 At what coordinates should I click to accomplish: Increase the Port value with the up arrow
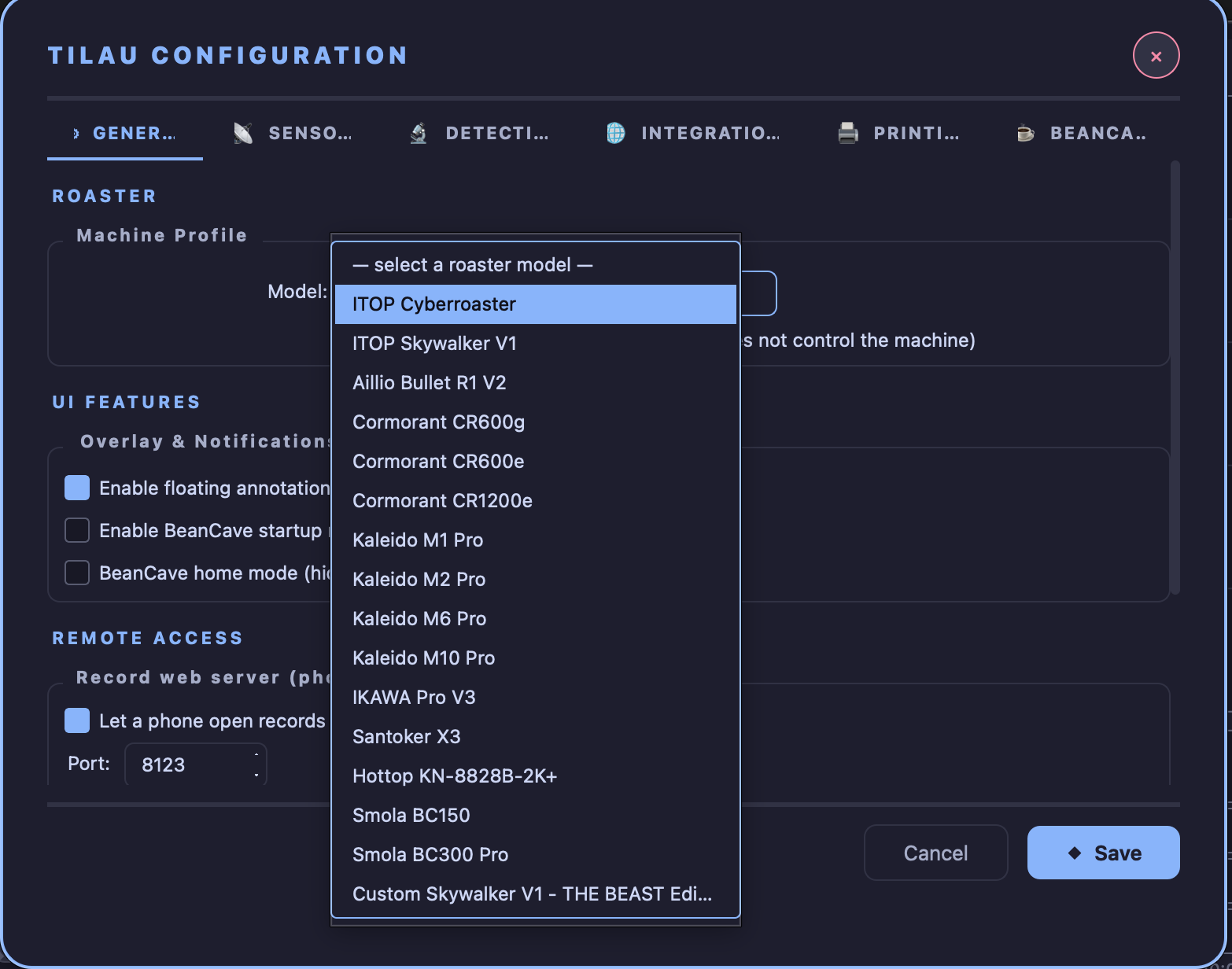[256, 755]
